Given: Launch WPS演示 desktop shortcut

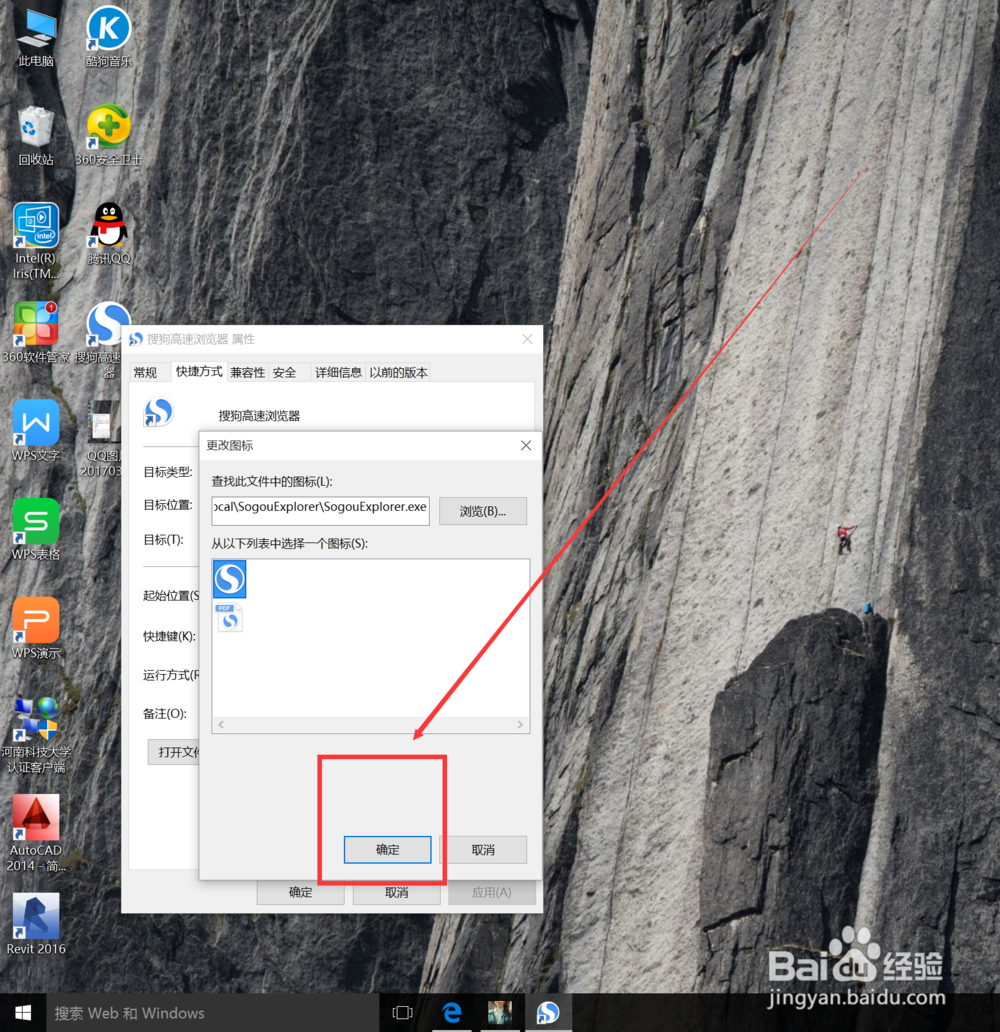Looking at the screenshot, I should coord(36,629).
